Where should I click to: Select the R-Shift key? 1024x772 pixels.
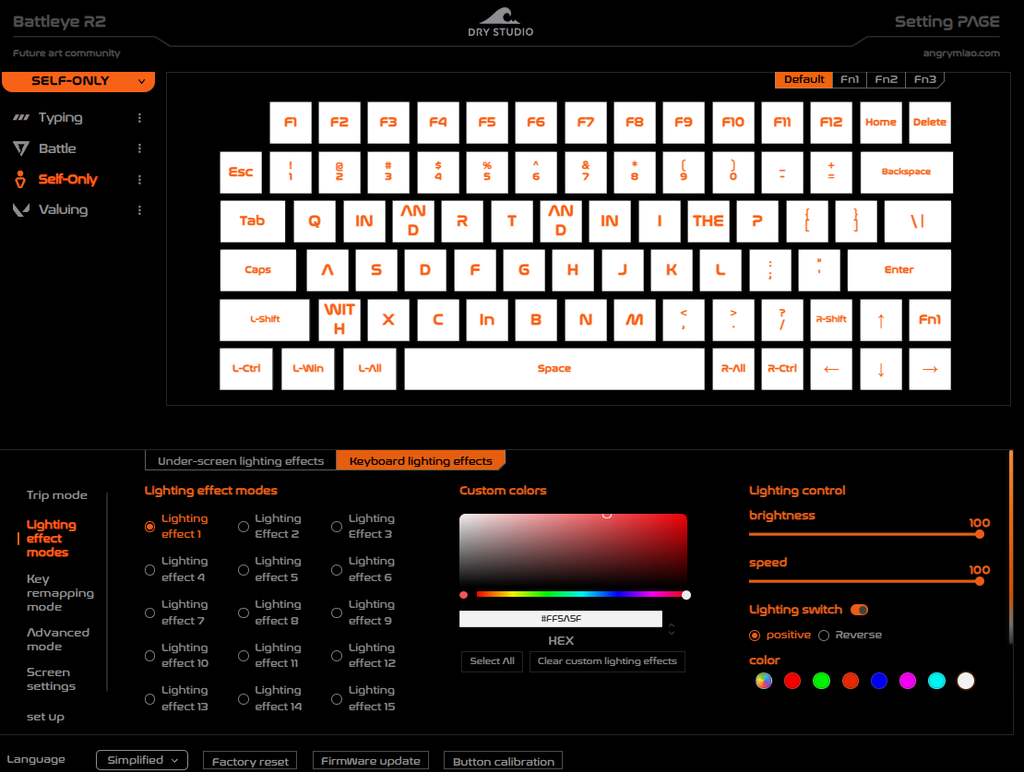click(831, 319)
